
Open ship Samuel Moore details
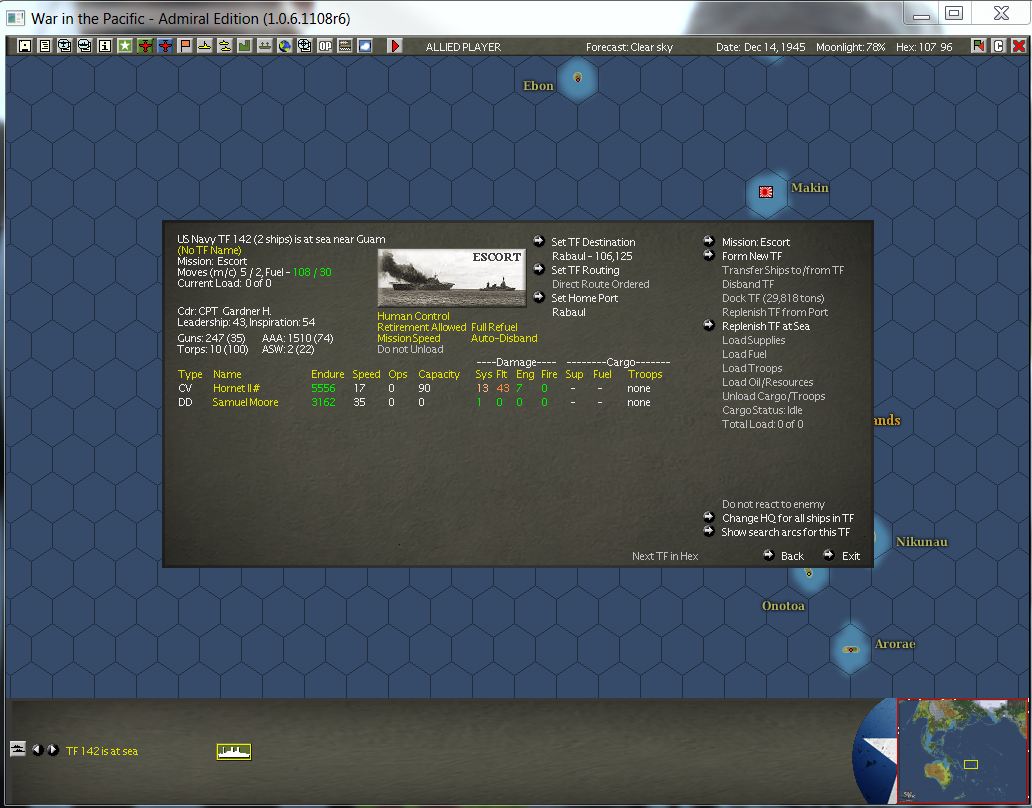[x=245, y=402]
